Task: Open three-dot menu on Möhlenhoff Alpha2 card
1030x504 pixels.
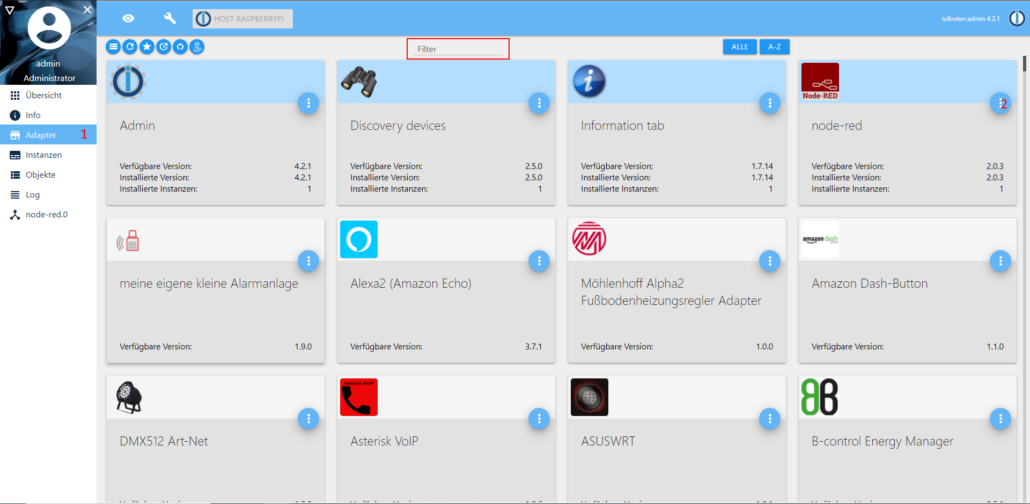Action: tap(770, 261)
